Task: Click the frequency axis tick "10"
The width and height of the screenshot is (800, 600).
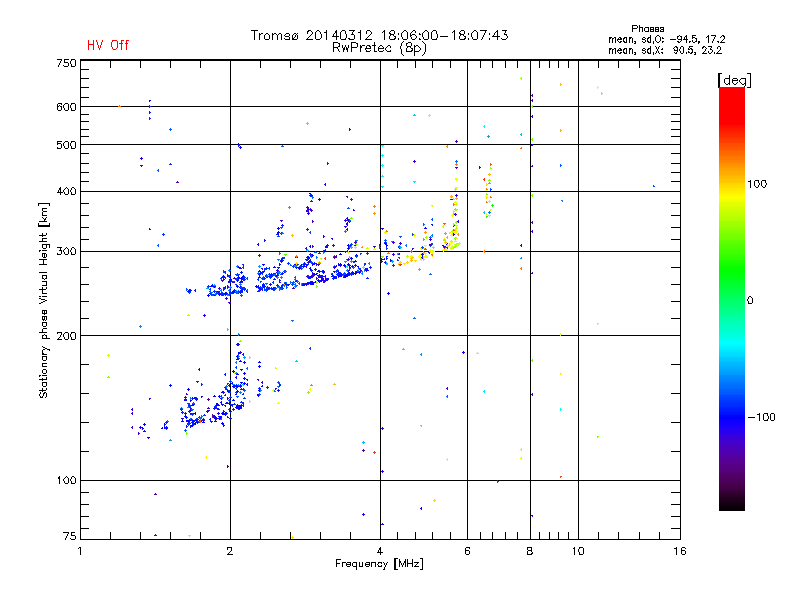Action: click(578, 551)
